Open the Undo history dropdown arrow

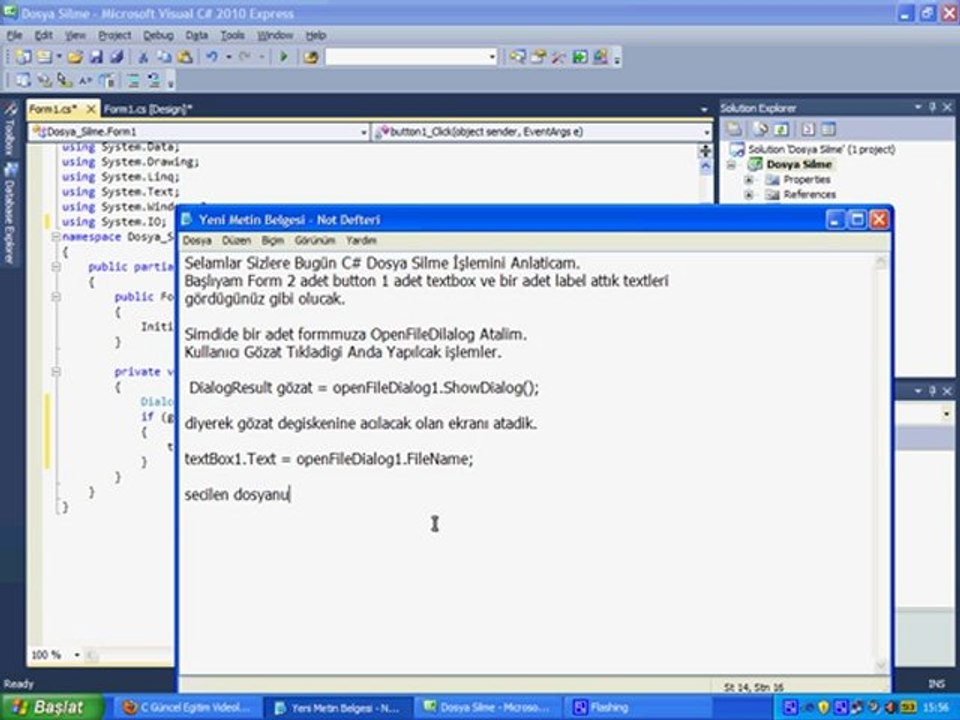pos(228,57)
